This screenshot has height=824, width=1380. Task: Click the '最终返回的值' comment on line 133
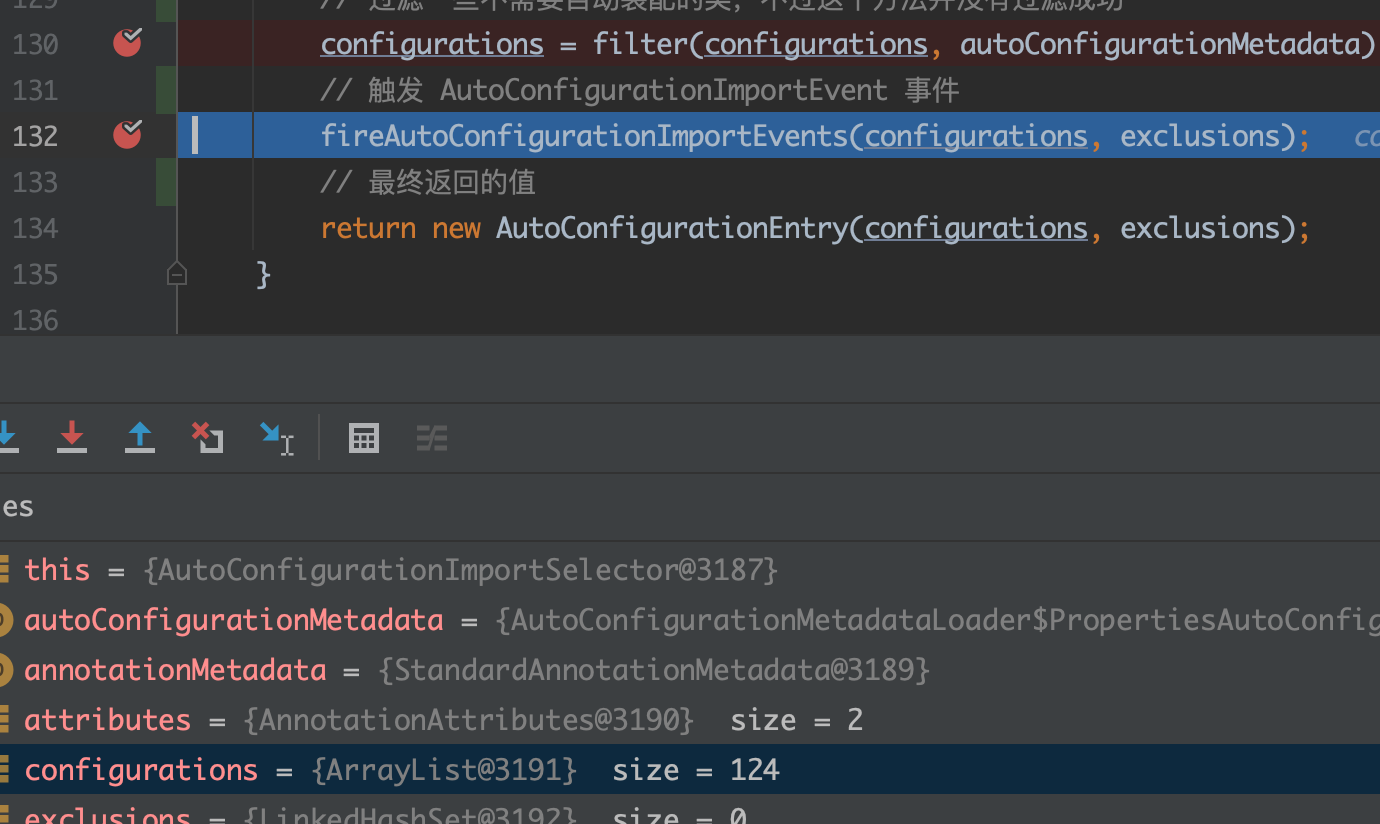tap(428, 182)
